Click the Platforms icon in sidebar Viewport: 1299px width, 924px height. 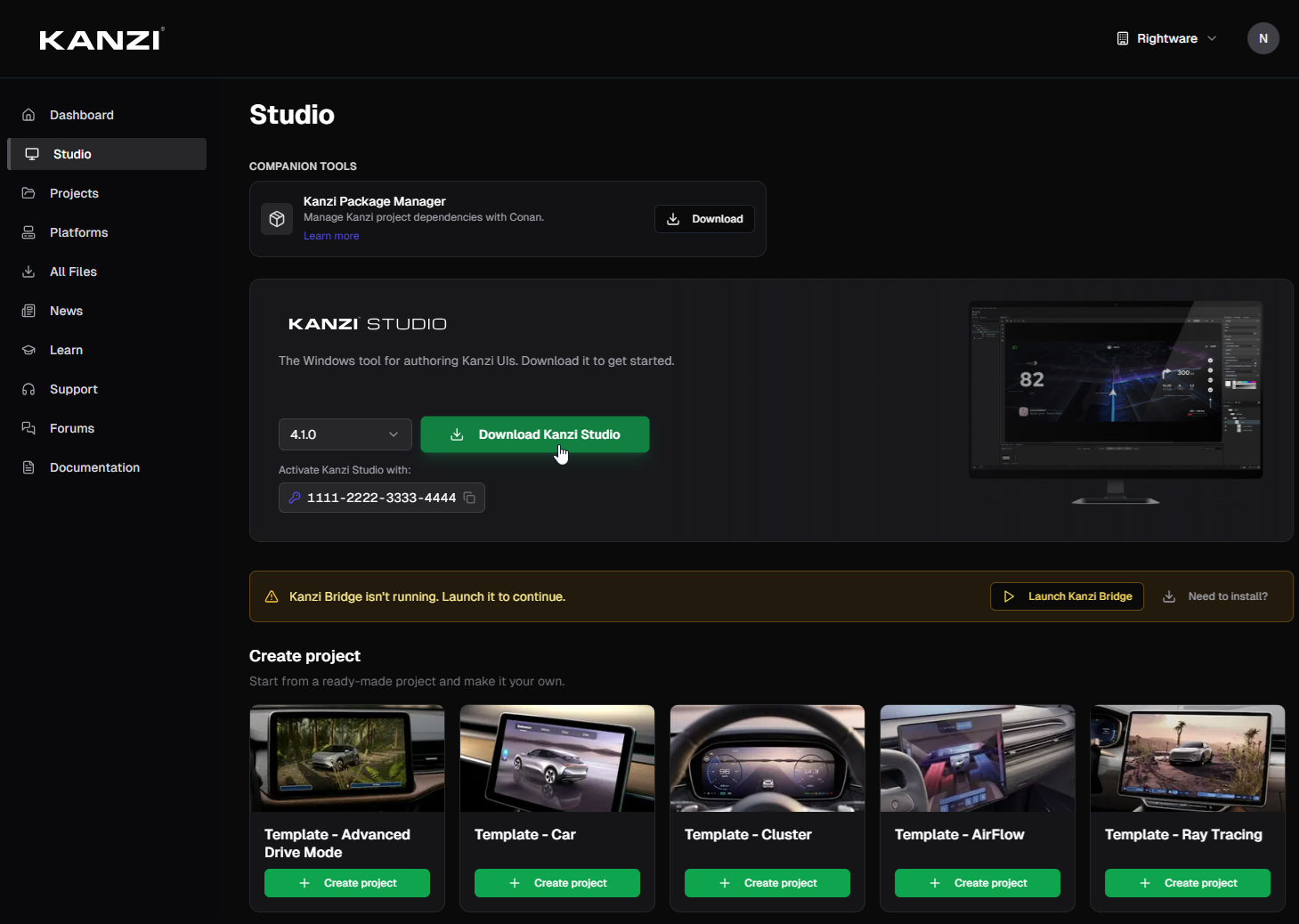28,232
